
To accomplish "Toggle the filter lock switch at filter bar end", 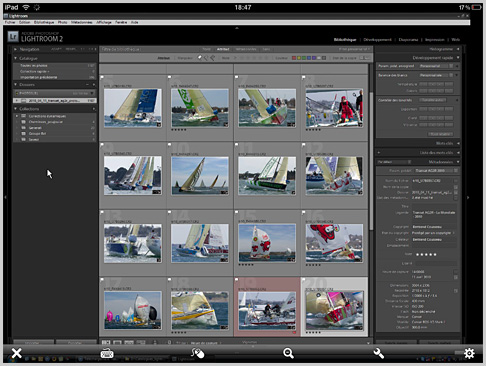I will [365, 58].
